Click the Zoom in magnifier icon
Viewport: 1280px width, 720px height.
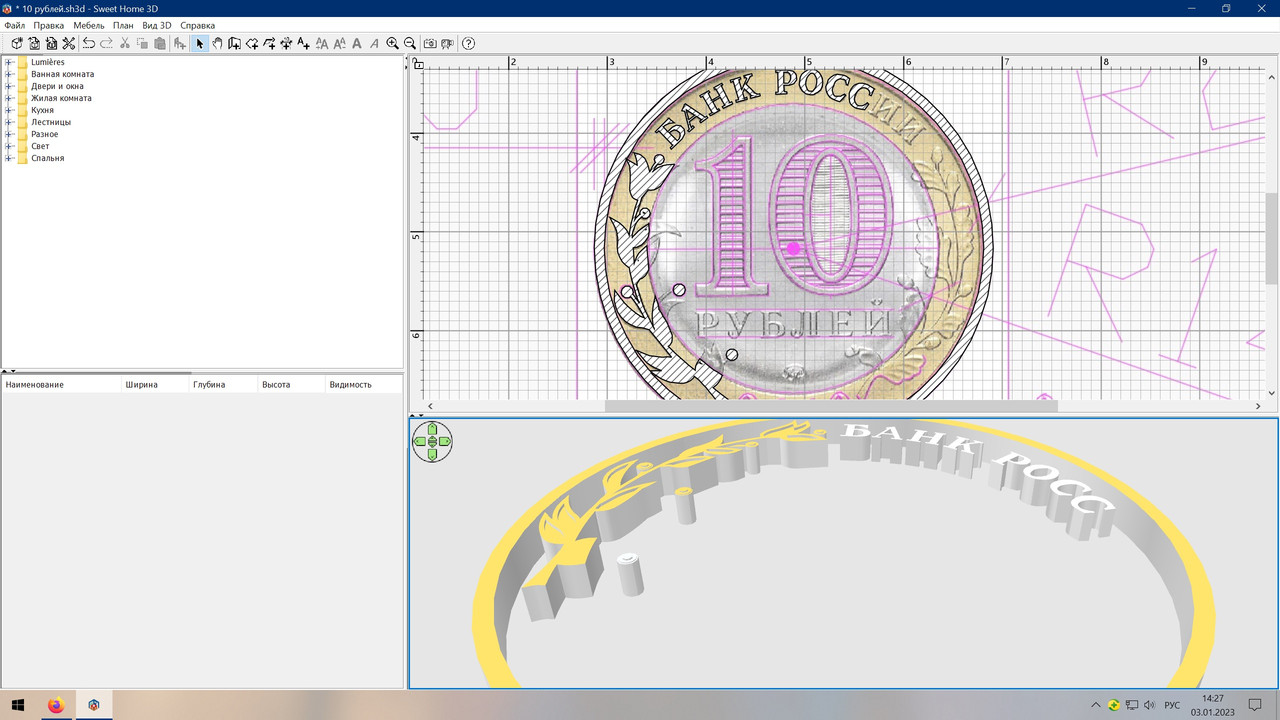(x=392, y=43)
